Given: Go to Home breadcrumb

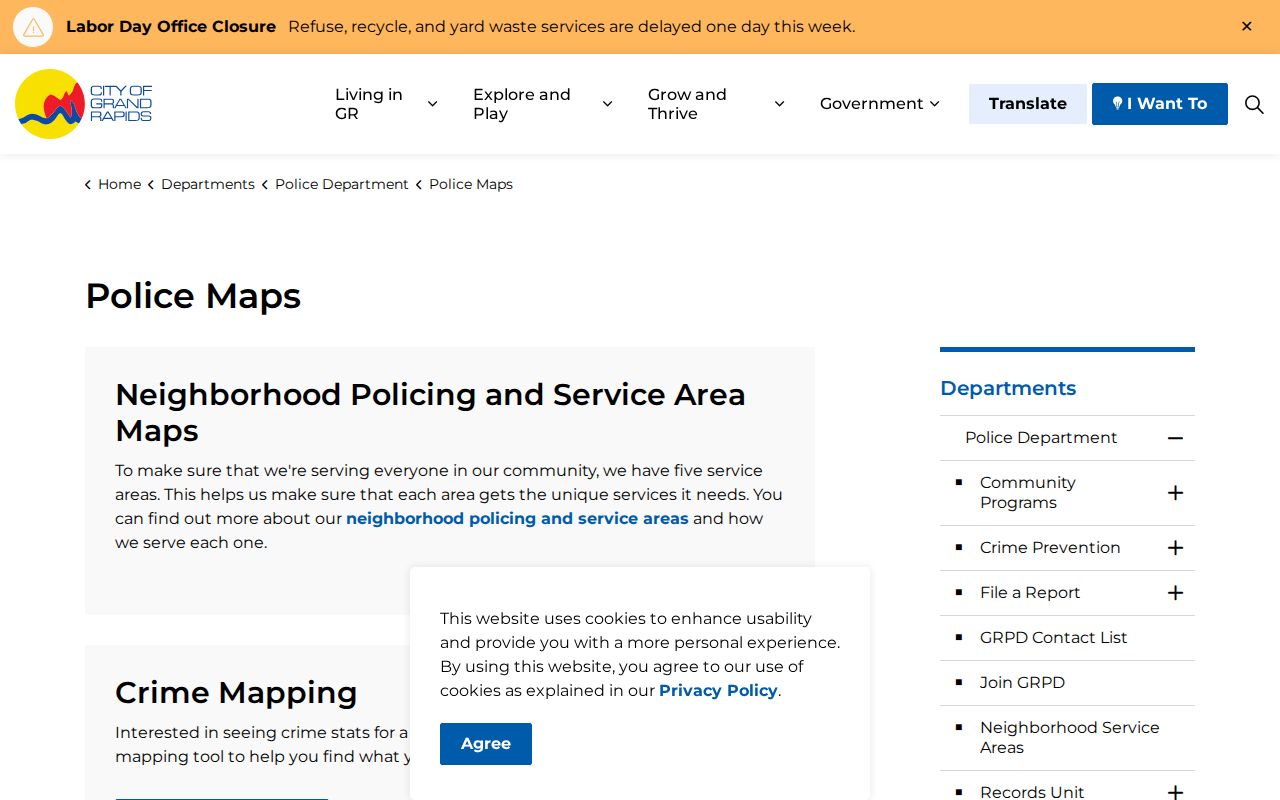Looking at the screenshot, I should tap(119, 184).
